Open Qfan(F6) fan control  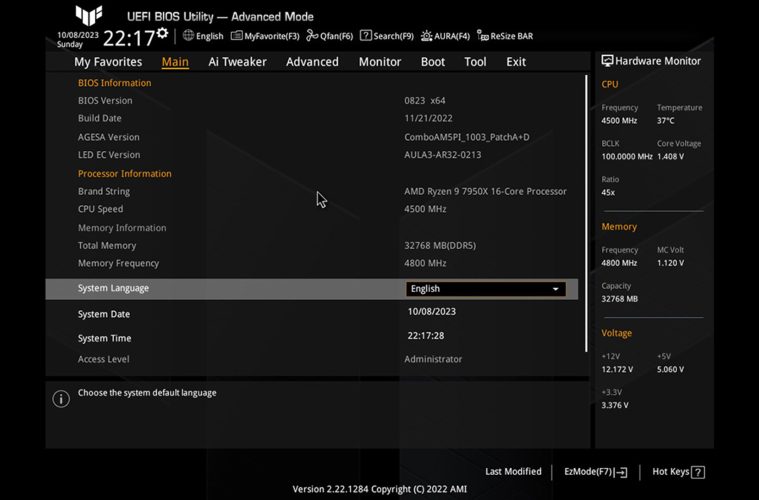click(x=330, y=36)
